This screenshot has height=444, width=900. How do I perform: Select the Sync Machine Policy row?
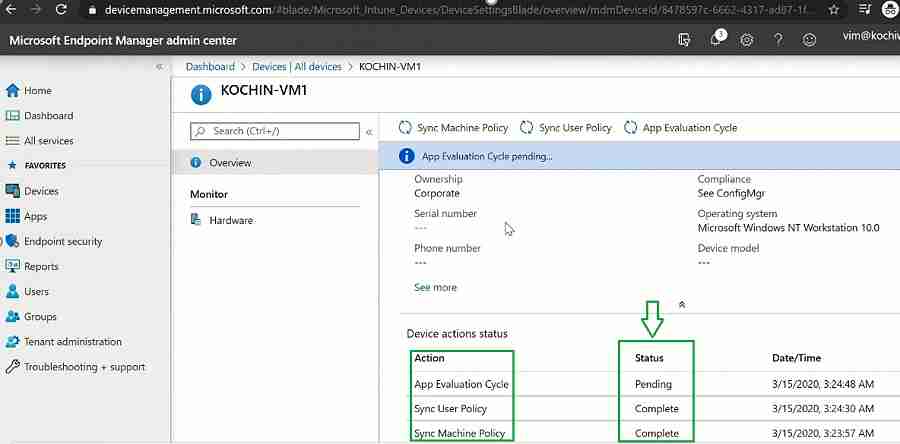(x=653, y=433)
